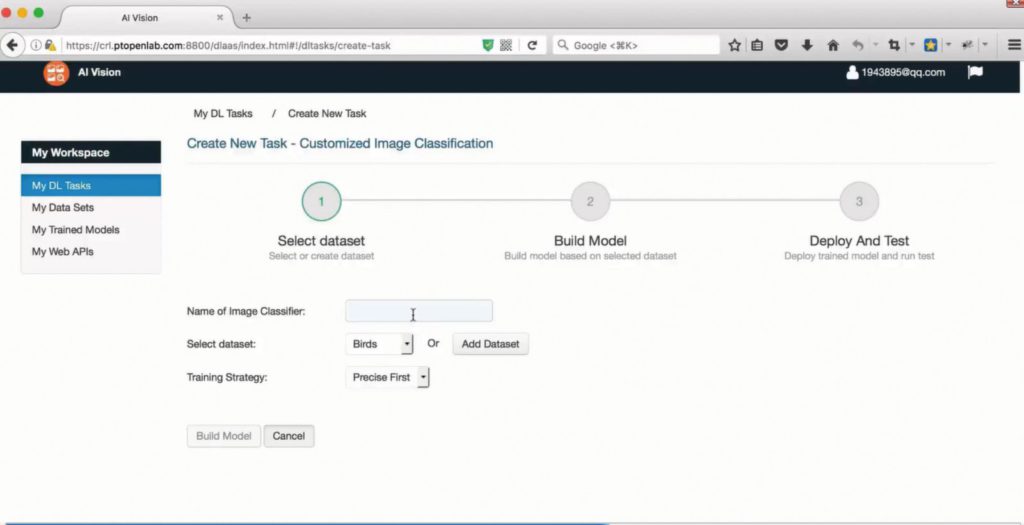
Task: Open the Training Strategy Precise First dropdown
Action: pos(388,378)
